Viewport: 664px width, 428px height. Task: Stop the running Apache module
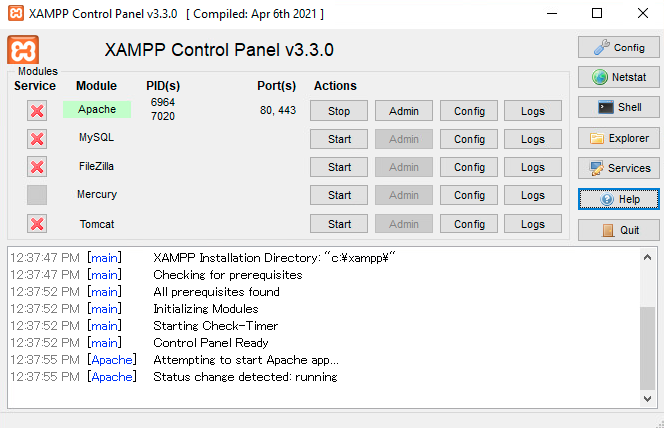pyautogui.click(x=339, y=111)
